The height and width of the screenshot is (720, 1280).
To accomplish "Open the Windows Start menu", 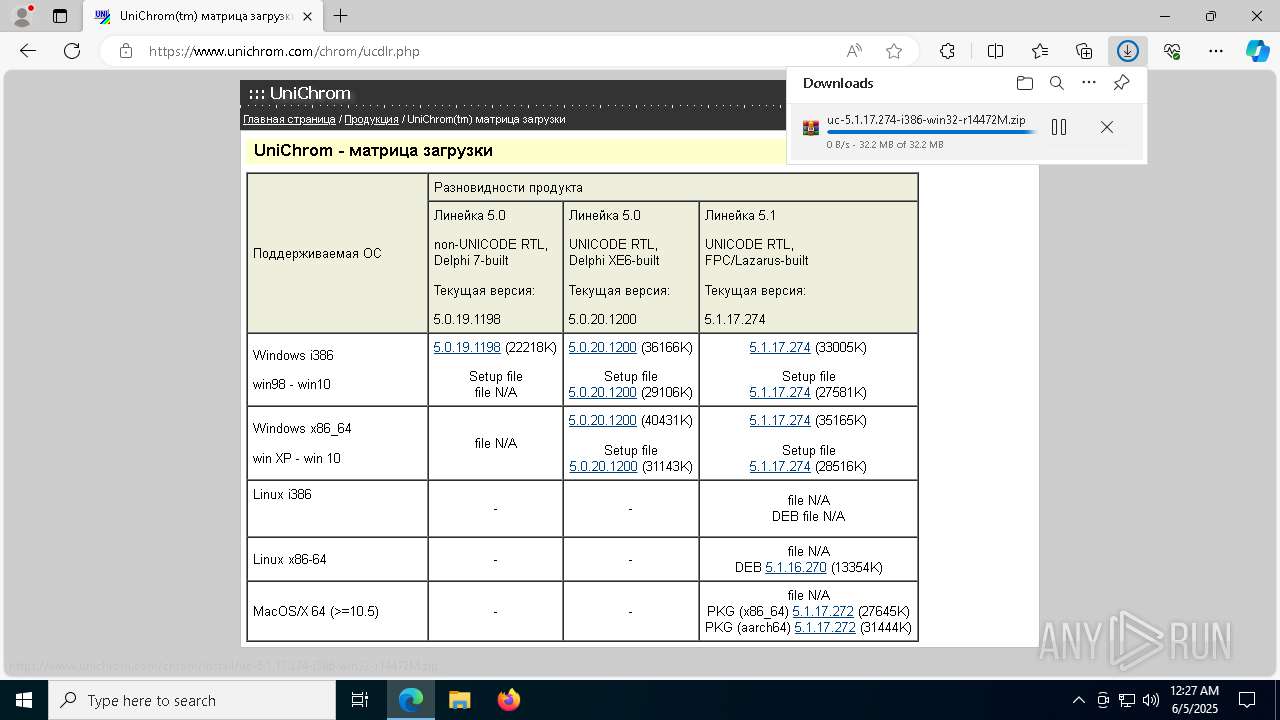I will pos(24,700).
